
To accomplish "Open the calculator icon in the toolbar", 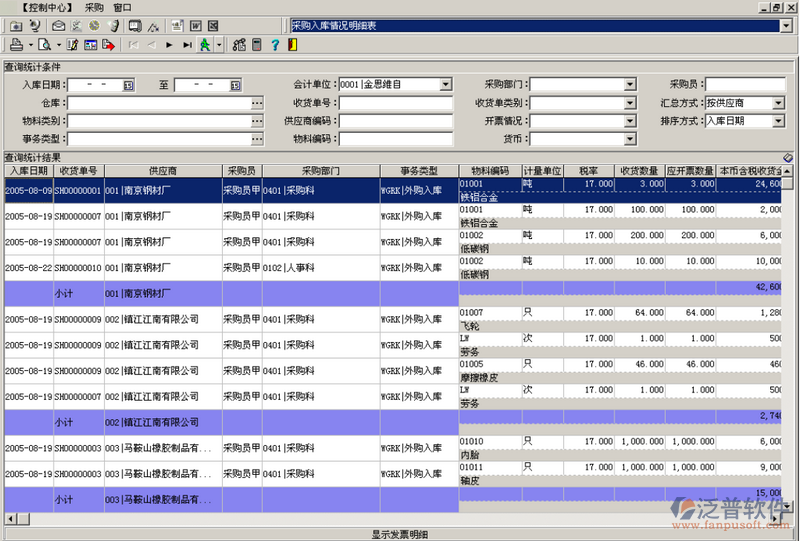I will point(256,45).
